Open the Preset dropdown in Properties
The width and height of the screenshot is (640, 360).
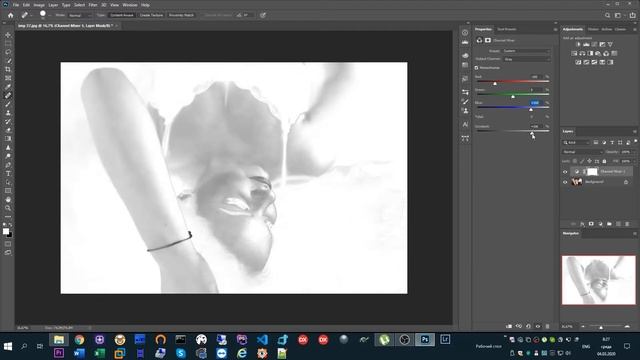click(526, 51)
